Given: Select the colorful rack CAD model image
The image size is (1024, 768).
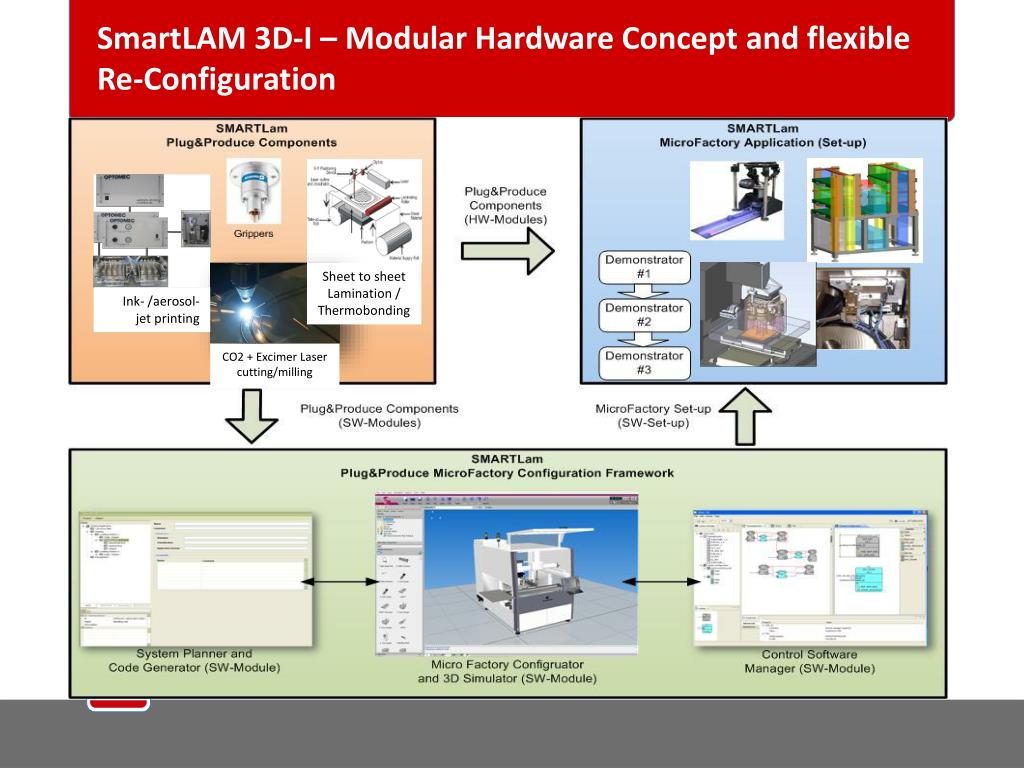Looking at the screenshot, I should coord(865,210).
